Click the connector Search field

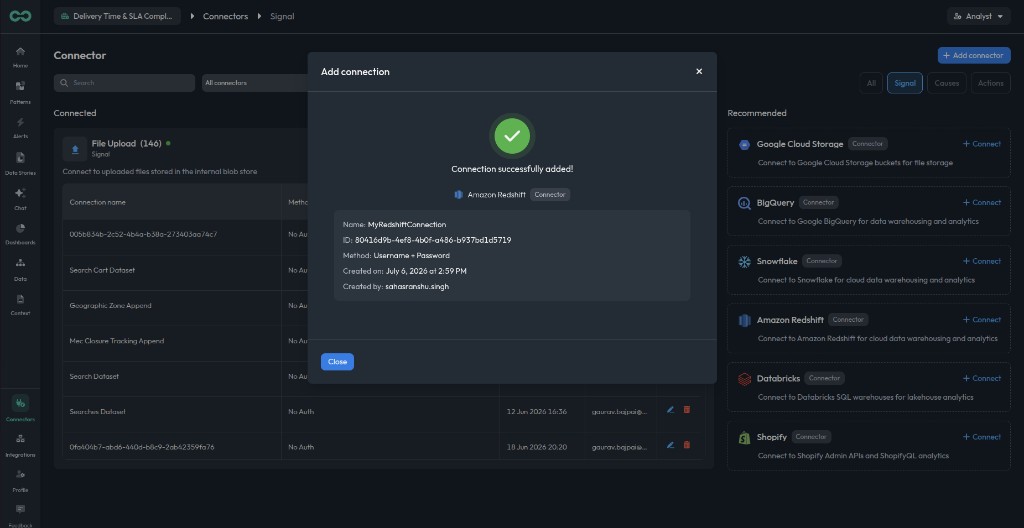pyautogui.click(x=124, y=83)
